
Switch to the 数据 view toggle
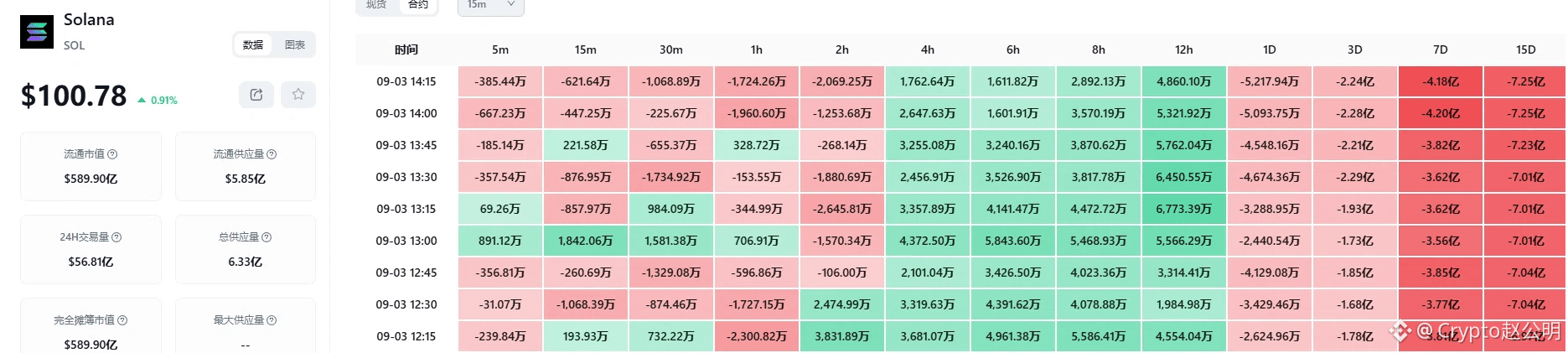253,45
